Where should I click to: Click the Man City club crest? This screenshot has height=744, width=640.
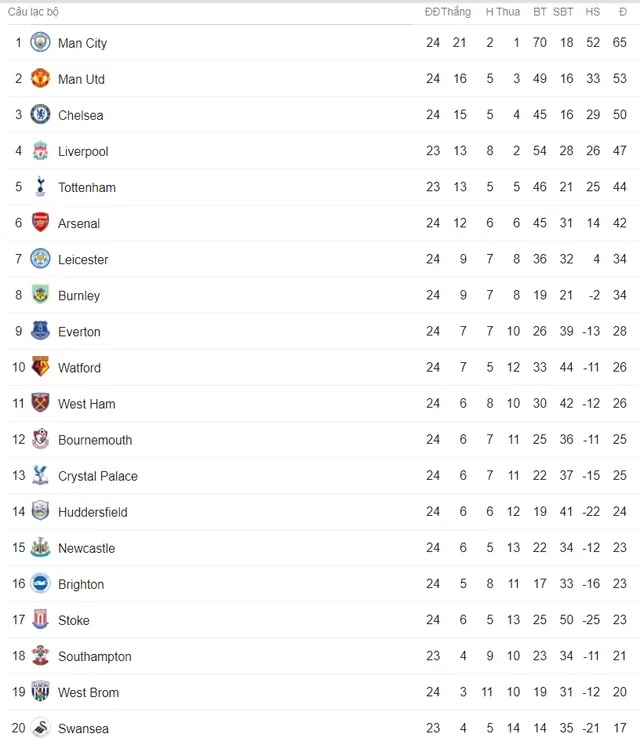pyautogui.click(x=40, y=42)
